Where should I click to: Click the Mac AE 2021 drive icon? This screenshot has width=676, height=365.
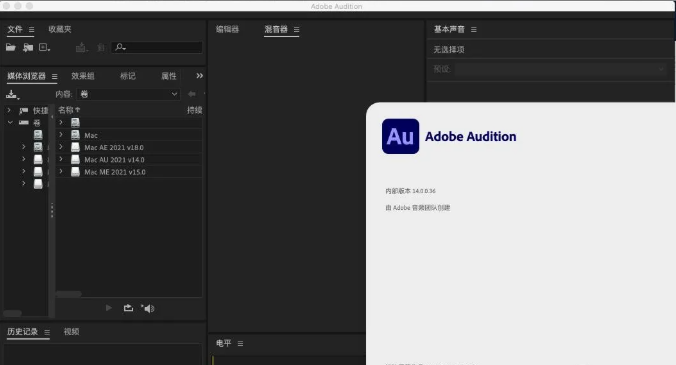coord(75,147)
